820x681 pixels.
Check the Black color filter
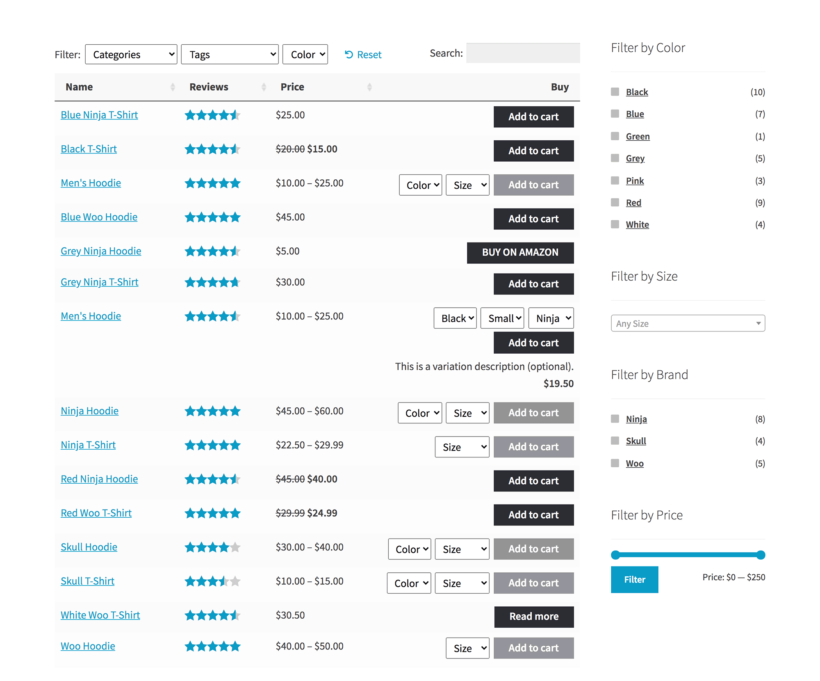[613, 92]
